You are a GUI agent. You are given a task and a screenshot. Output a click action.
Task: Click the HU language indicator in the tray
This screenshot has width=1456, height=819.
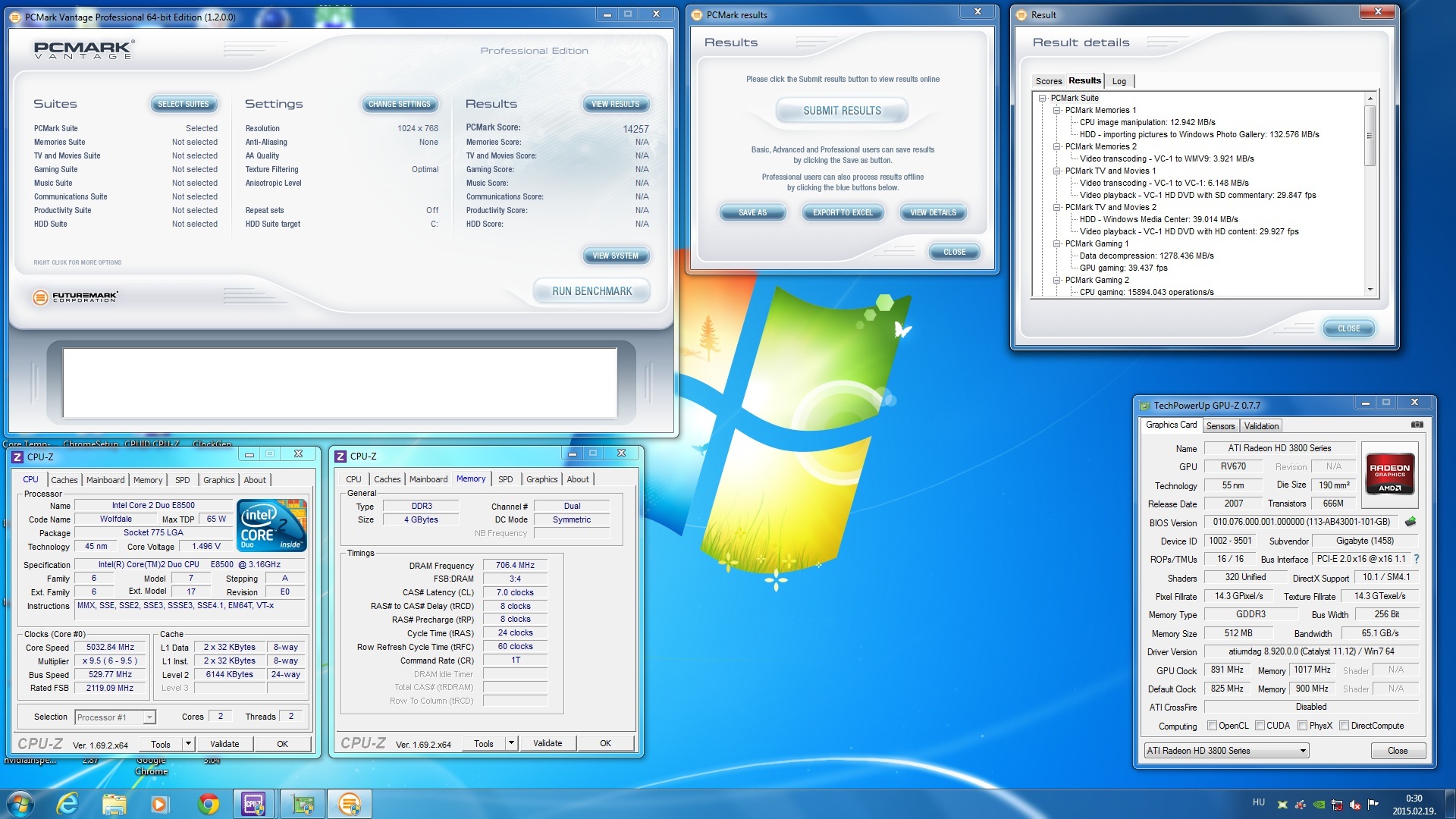(x=1259, y=802)
